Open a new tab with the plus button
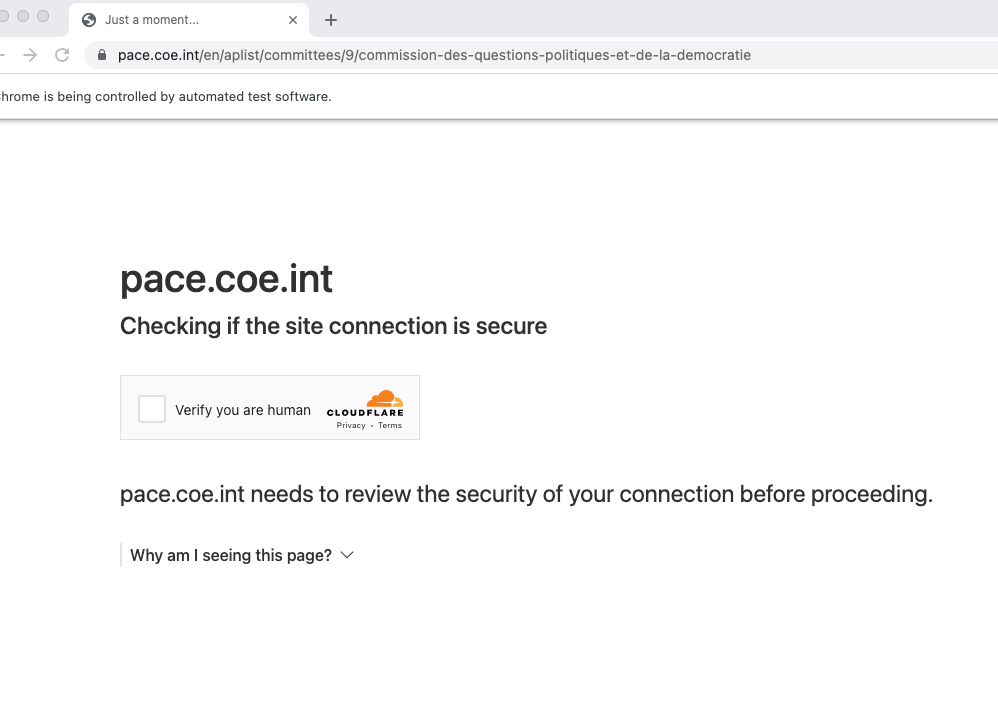This screenshot has height=722, width=998. tap(330, 19)
